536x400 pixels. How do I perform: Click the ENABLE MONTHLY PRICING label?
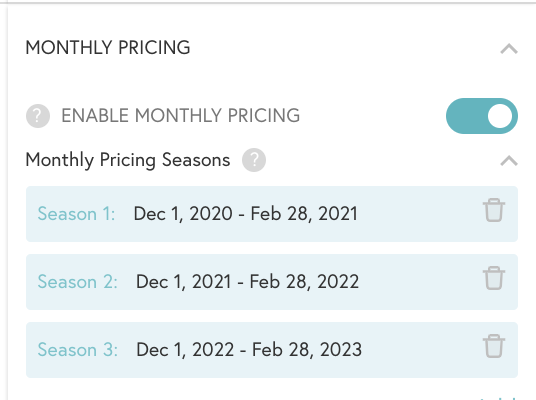[x=180, y=116]
